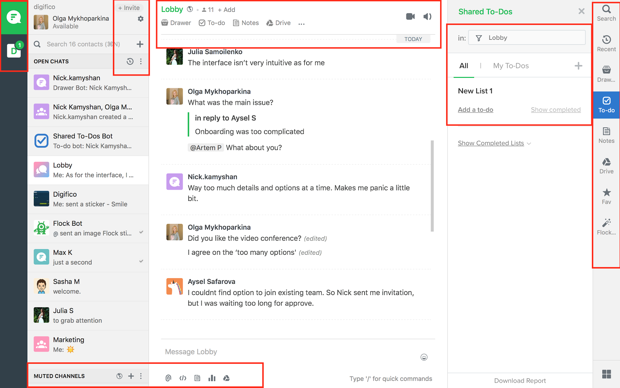Attach a file with paperclip icon
The height and width of the screenshot is (388, 620).
point(168,378)
